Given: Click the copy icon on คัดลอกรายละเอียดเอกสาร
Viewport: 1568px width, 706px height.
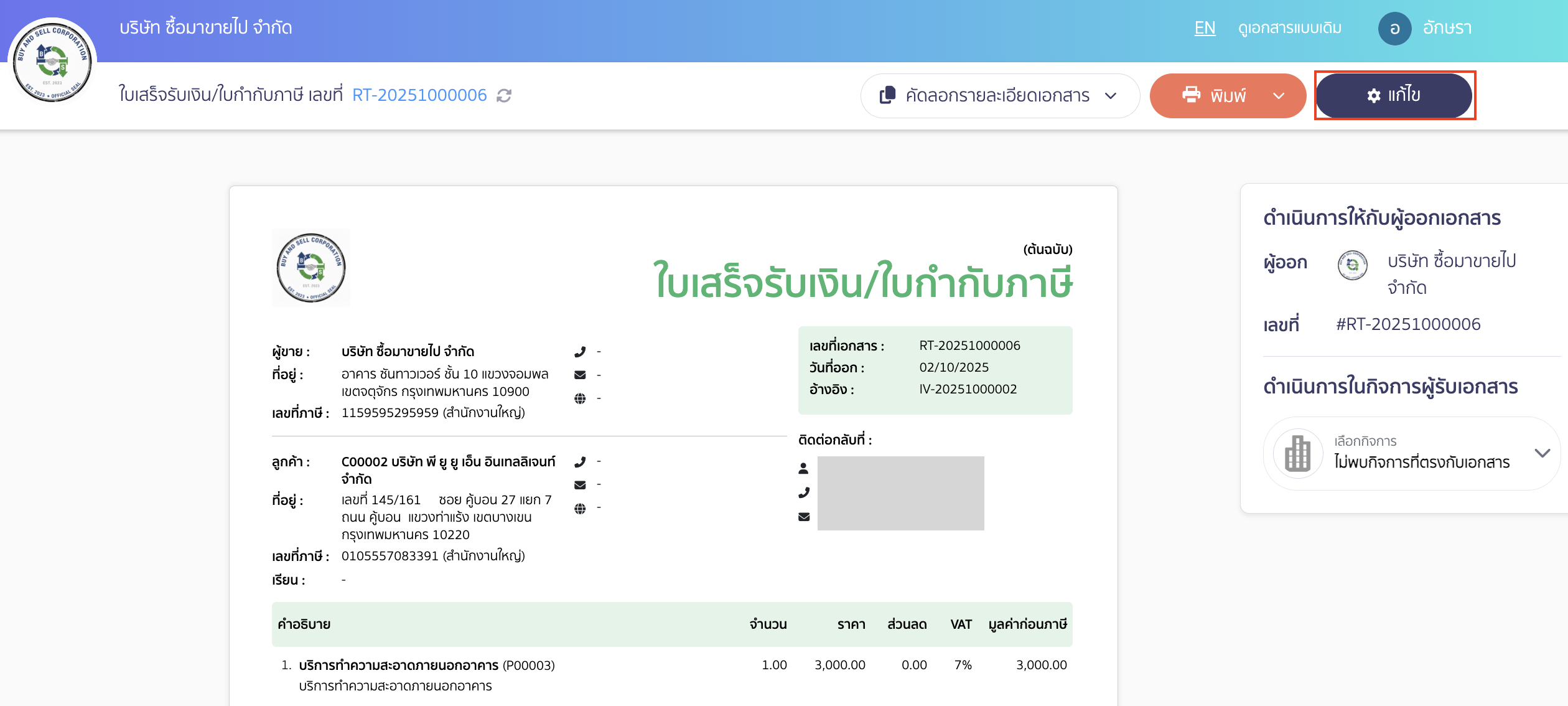Looking at the screenshot, I should click(886, 95).
